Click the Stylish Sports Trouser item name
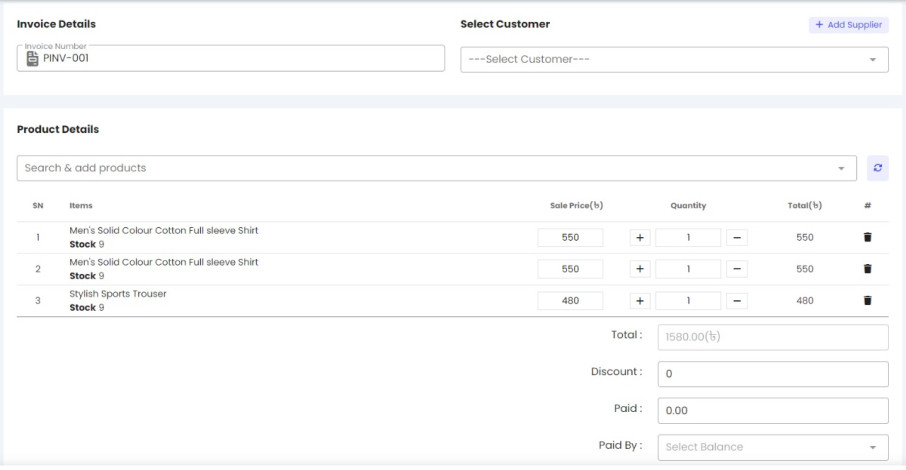The height and width of the screenshot is (470, 906). coord(118,294)
